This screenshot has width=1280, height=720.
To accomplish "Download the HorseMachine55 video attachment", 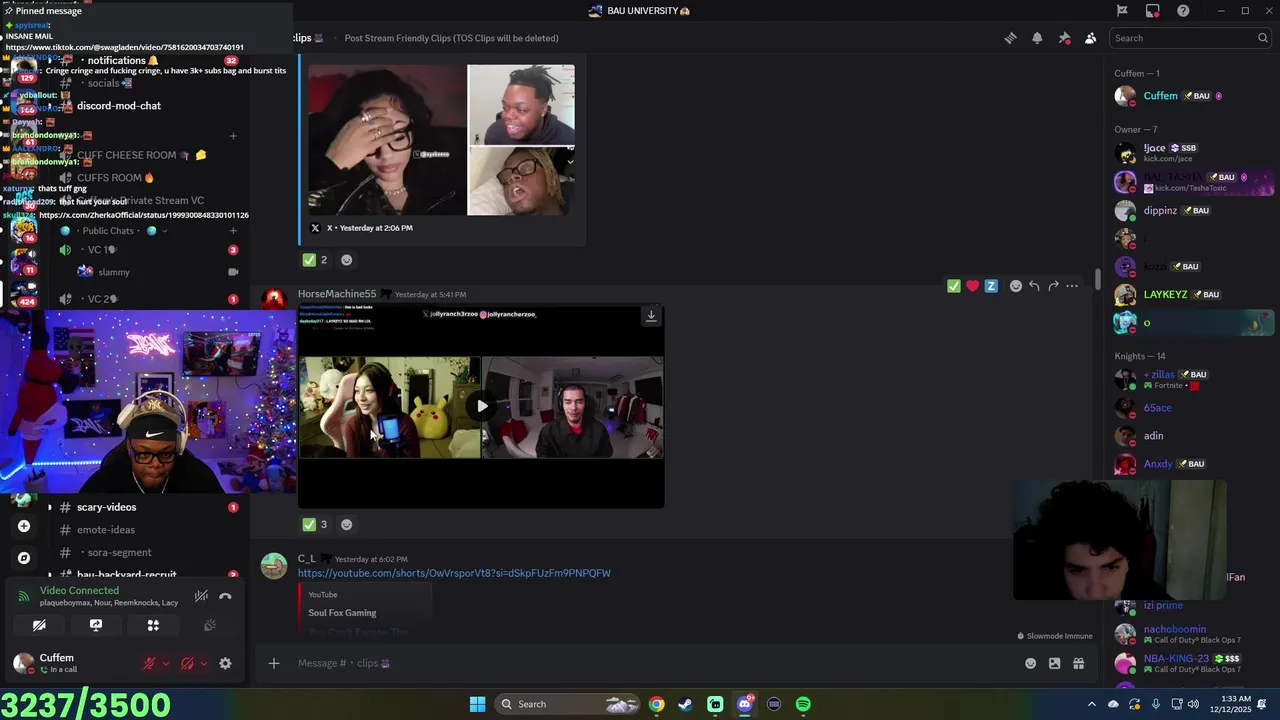I will tap(651, 316).
